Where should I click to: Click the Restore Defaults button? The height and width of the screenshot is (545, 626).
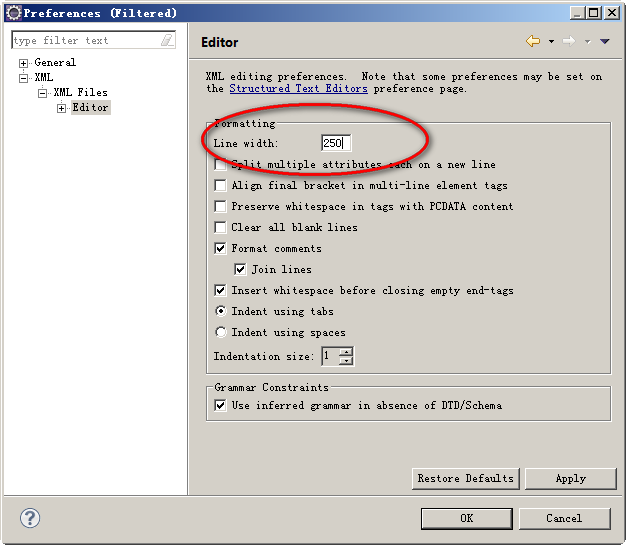466,478
